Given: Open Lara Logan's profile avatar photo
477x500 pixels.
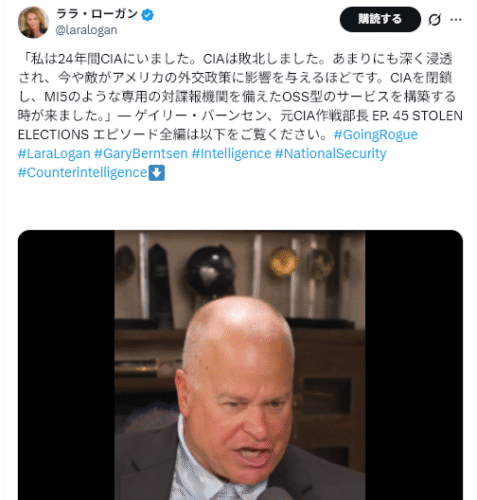Looking at the screenshot, I should click(x=33, y=22).
